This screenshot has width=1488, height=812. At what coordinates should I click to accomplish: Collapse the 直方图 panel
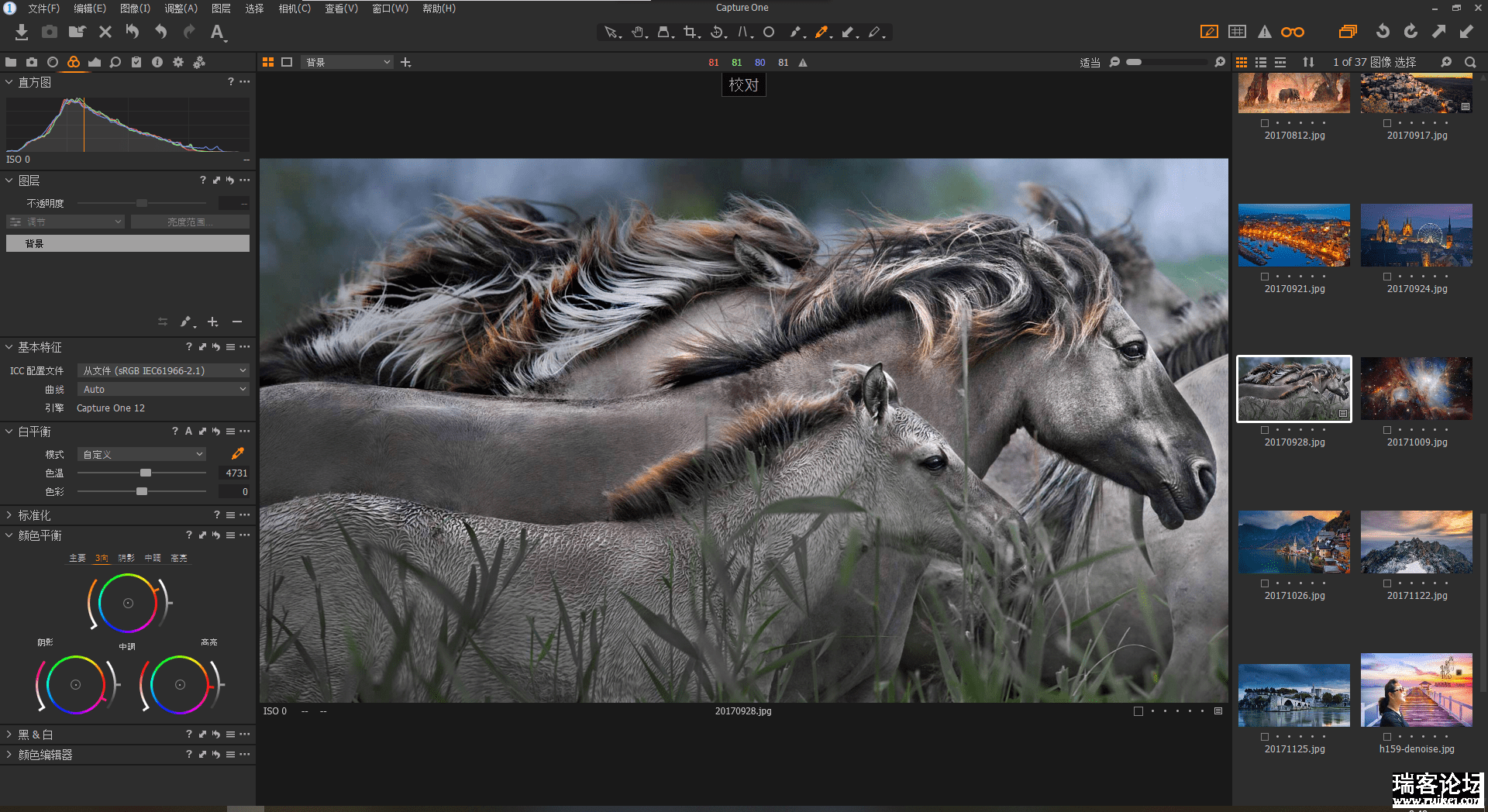point(9,82)
